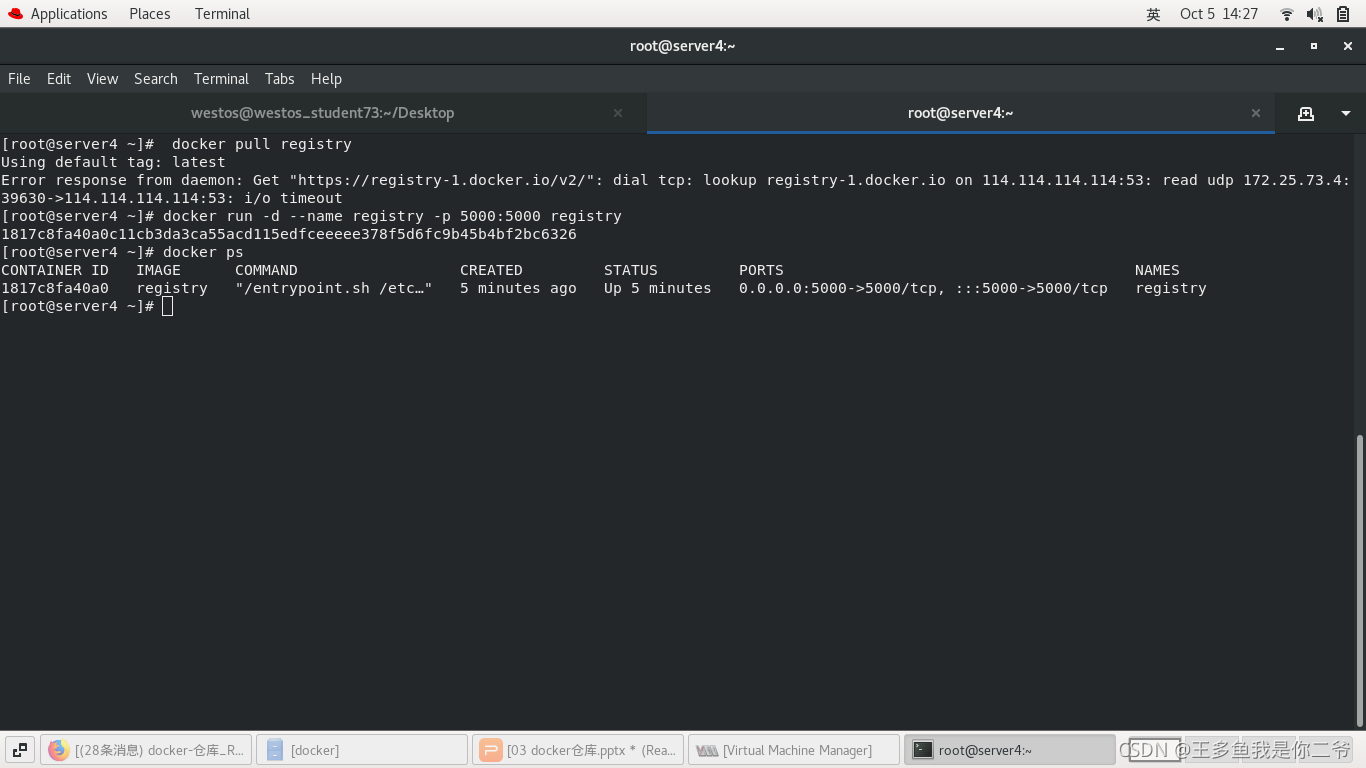Switch to the root@server4:~ tab
The width and height of the screenshot is (1366, 768).
(961, 113)
